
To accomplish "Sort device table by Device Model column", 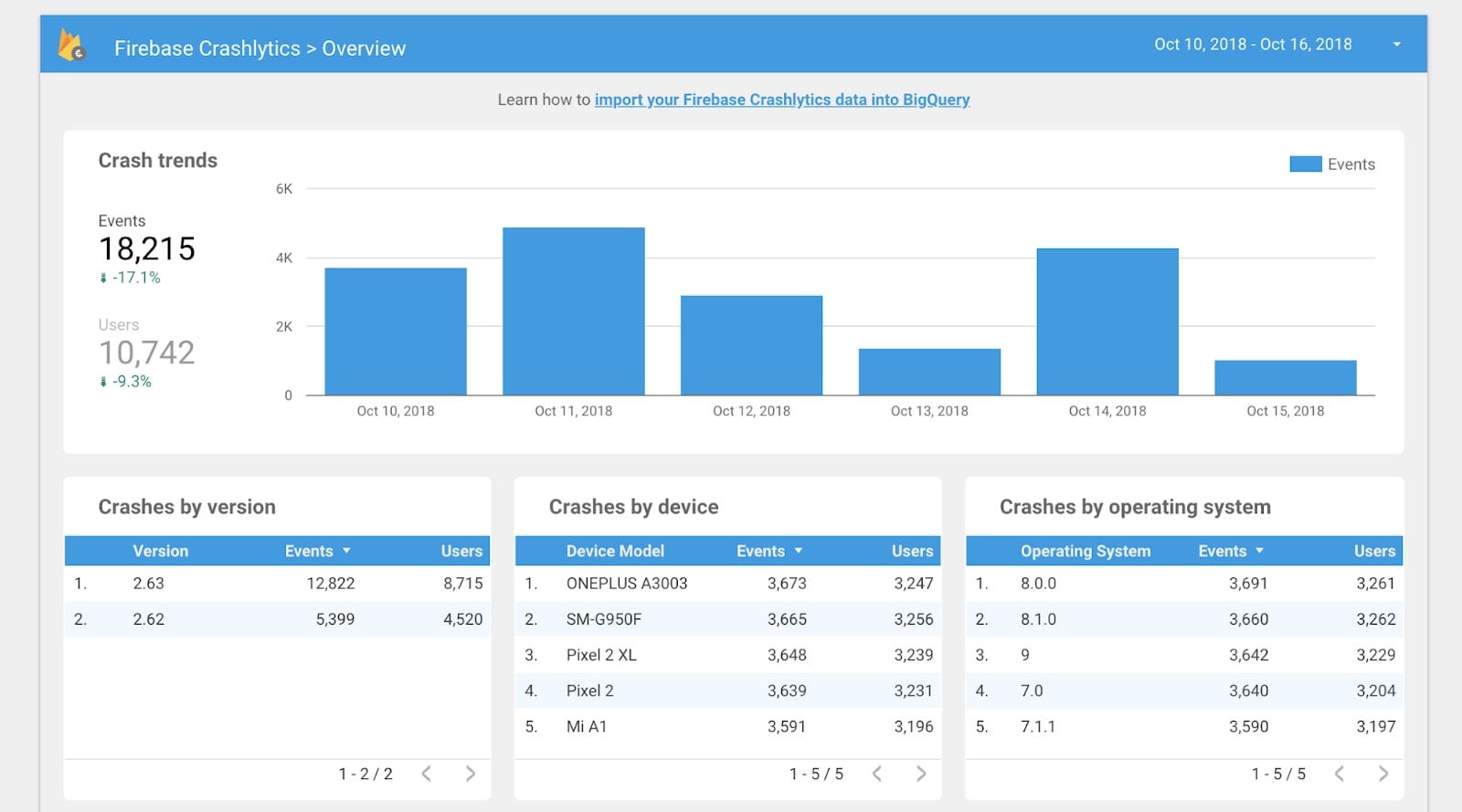I will pos(615,551).
